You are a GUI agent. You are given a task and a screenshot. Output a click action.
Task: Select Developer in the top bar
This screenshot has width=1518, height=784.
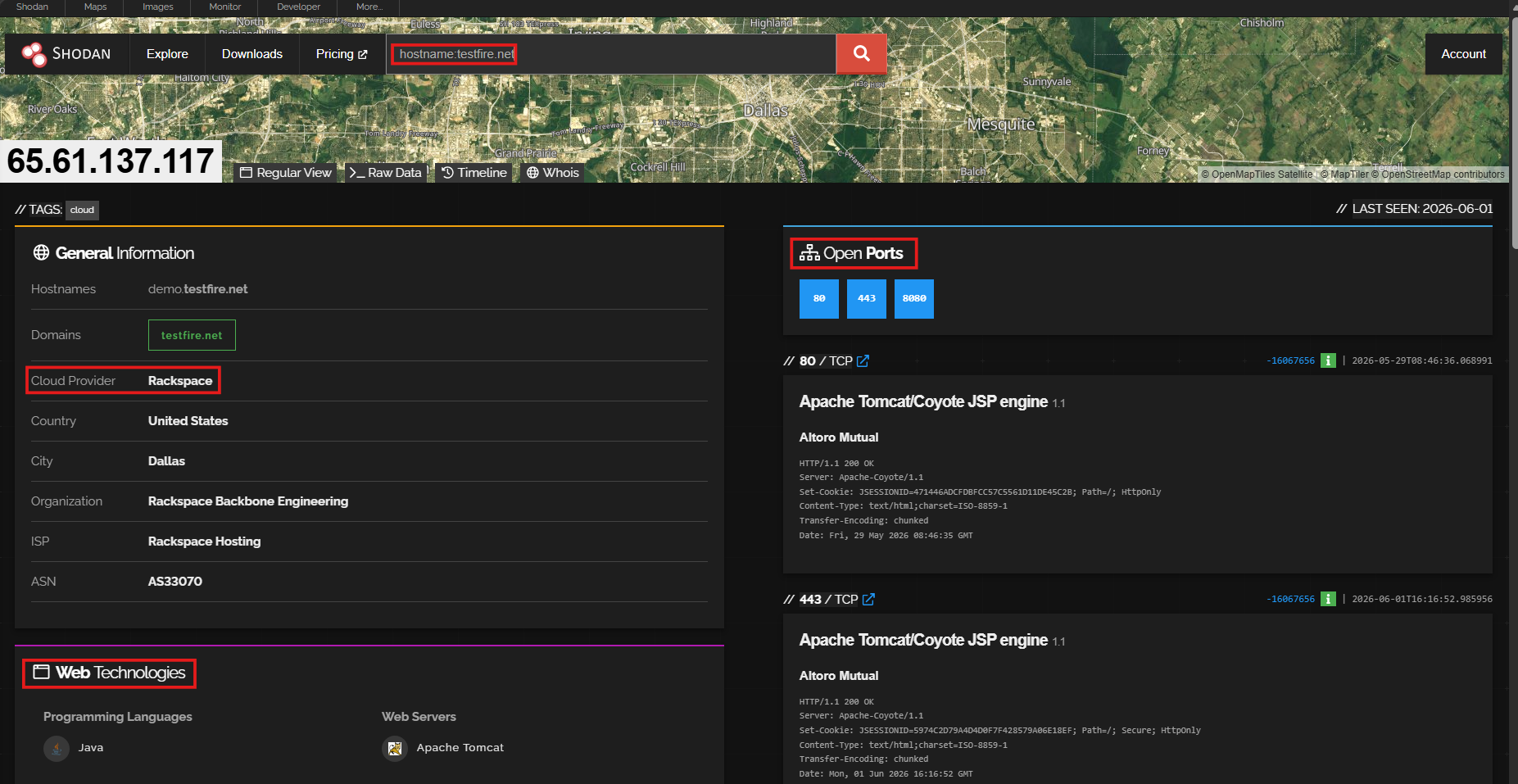[x=299, y=7]
